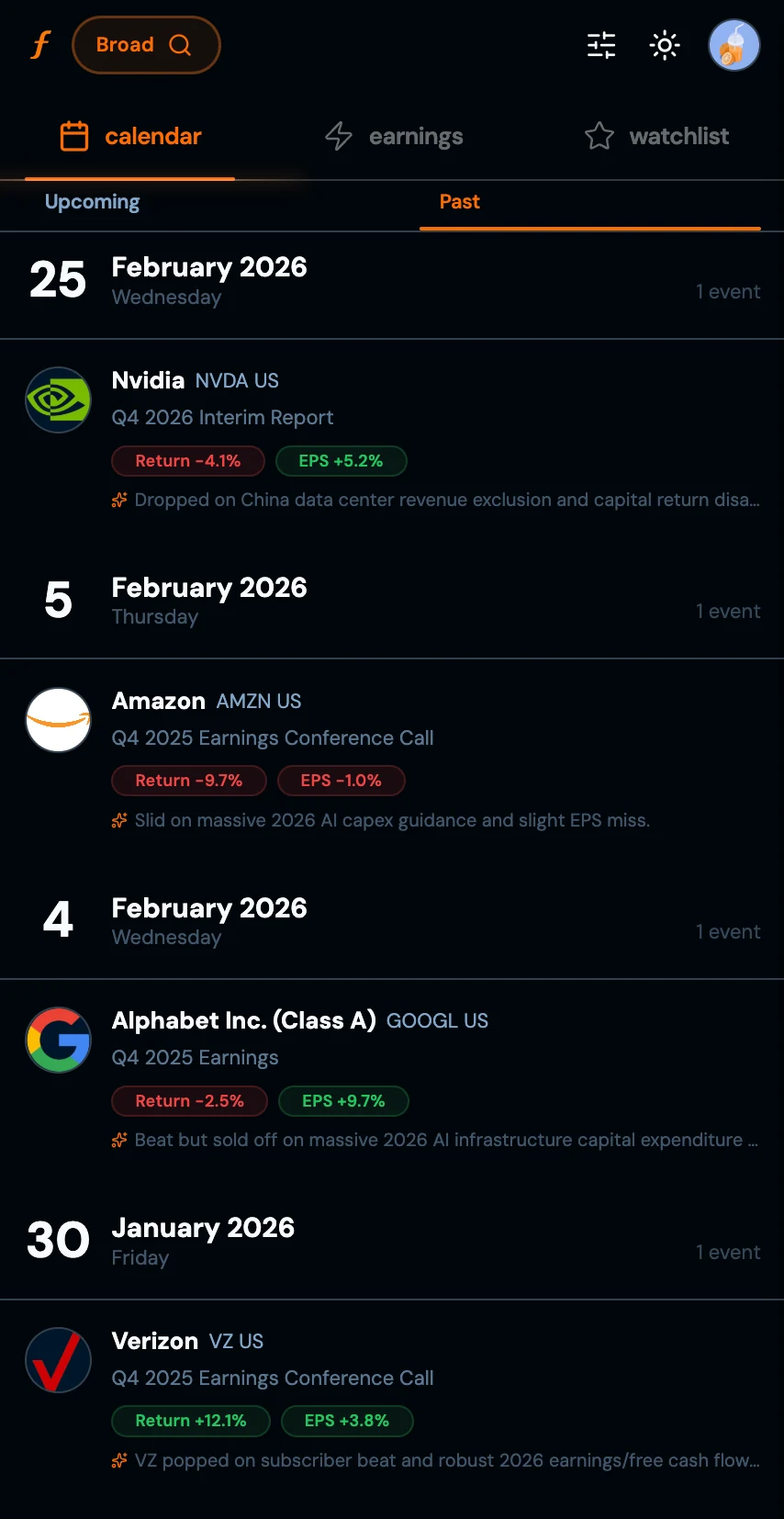784x1519 pixels.
Task: Click the Verizon company logo
Action: point(58,1360)
